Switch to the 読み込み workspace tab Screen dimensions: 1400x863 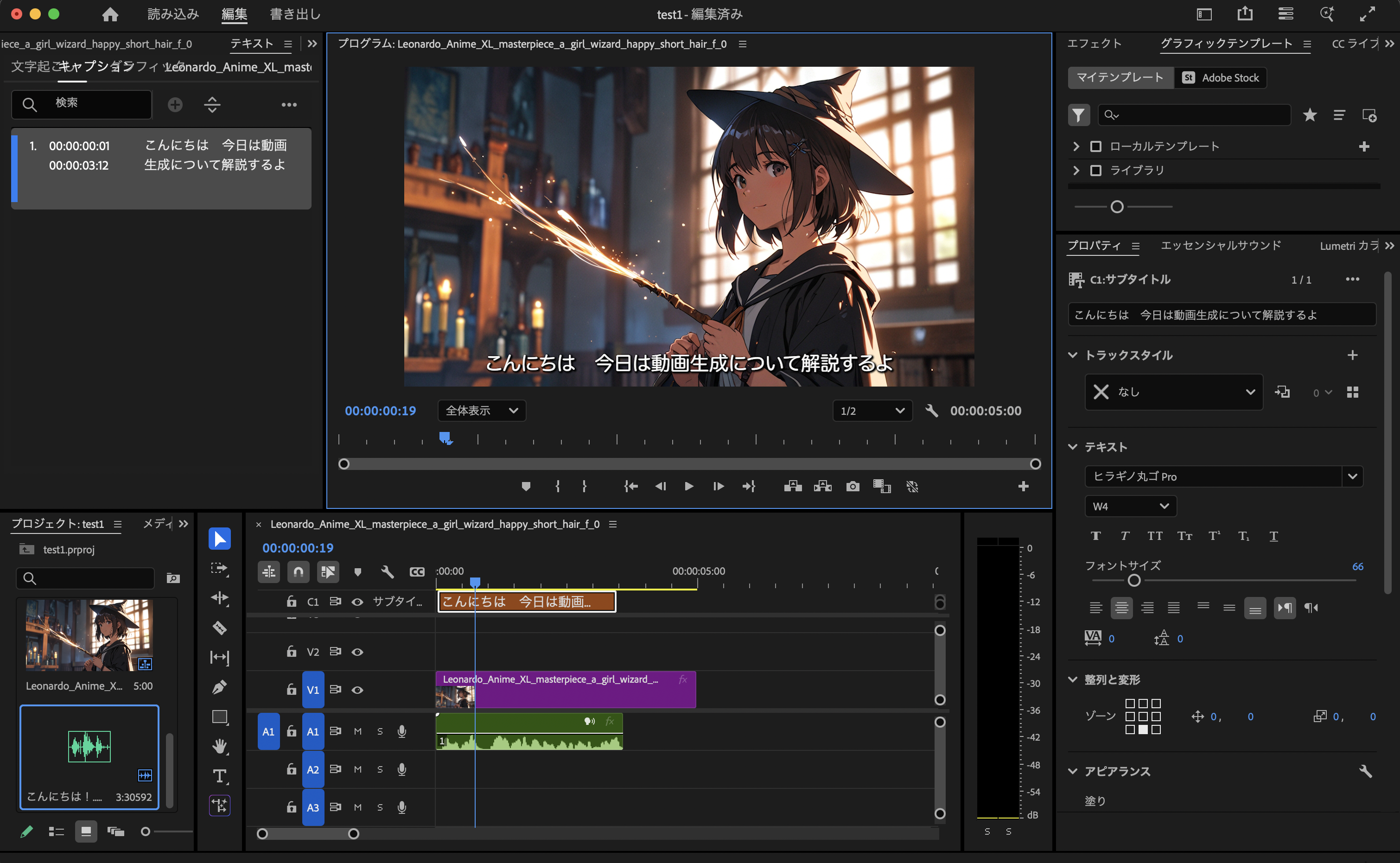coord(173,14)
